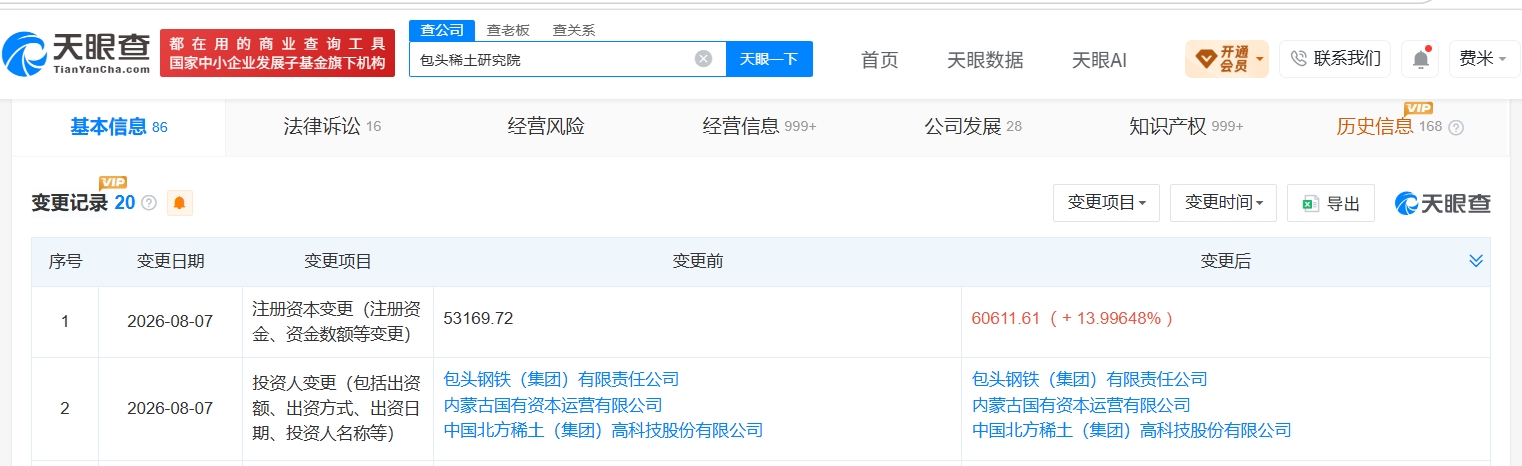Select the 经营信息 tab
This screenshot has height=466, width=1522.
tap(759, 127)
